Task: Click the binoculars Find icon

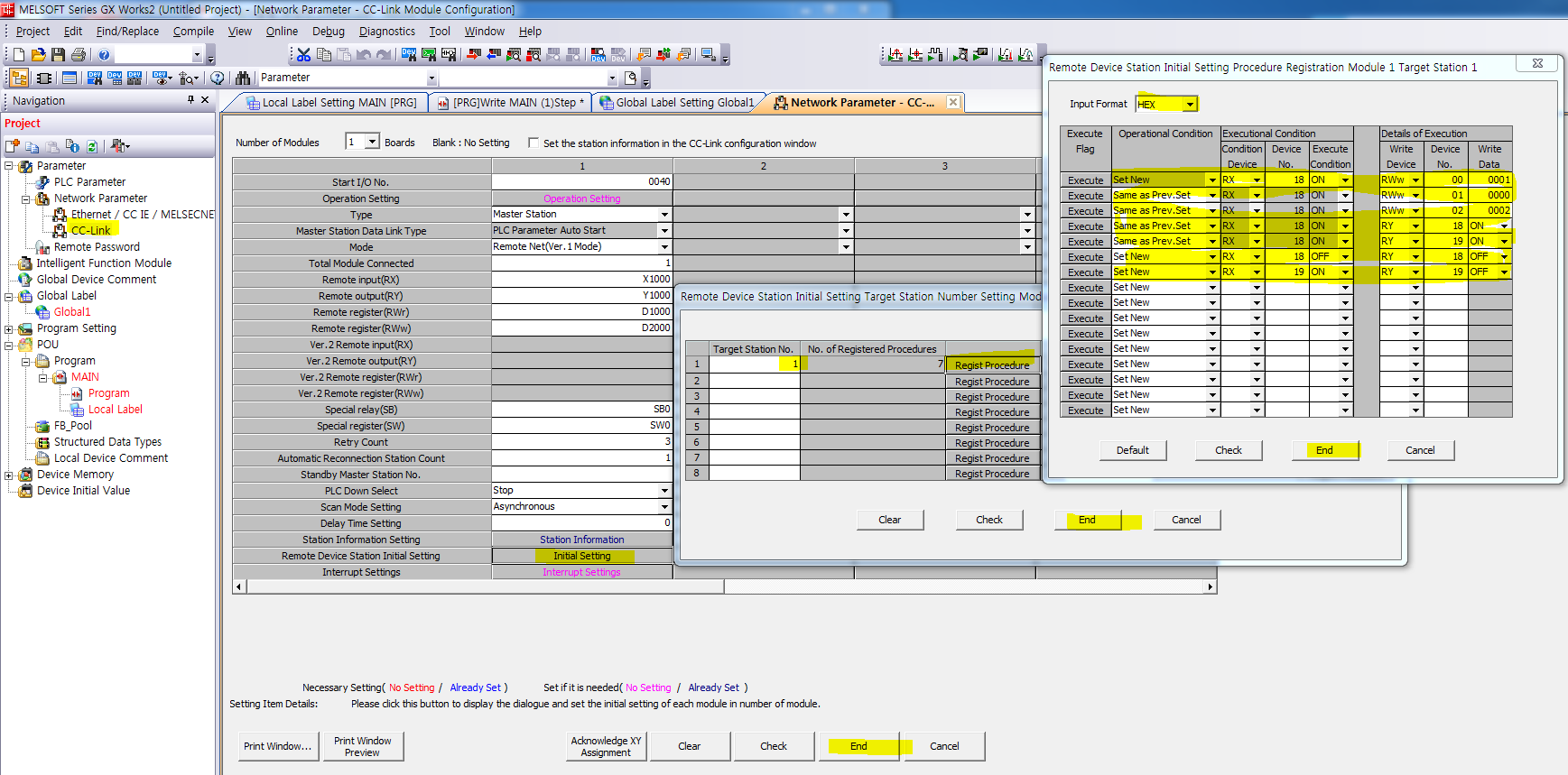Action: [243, 78]
